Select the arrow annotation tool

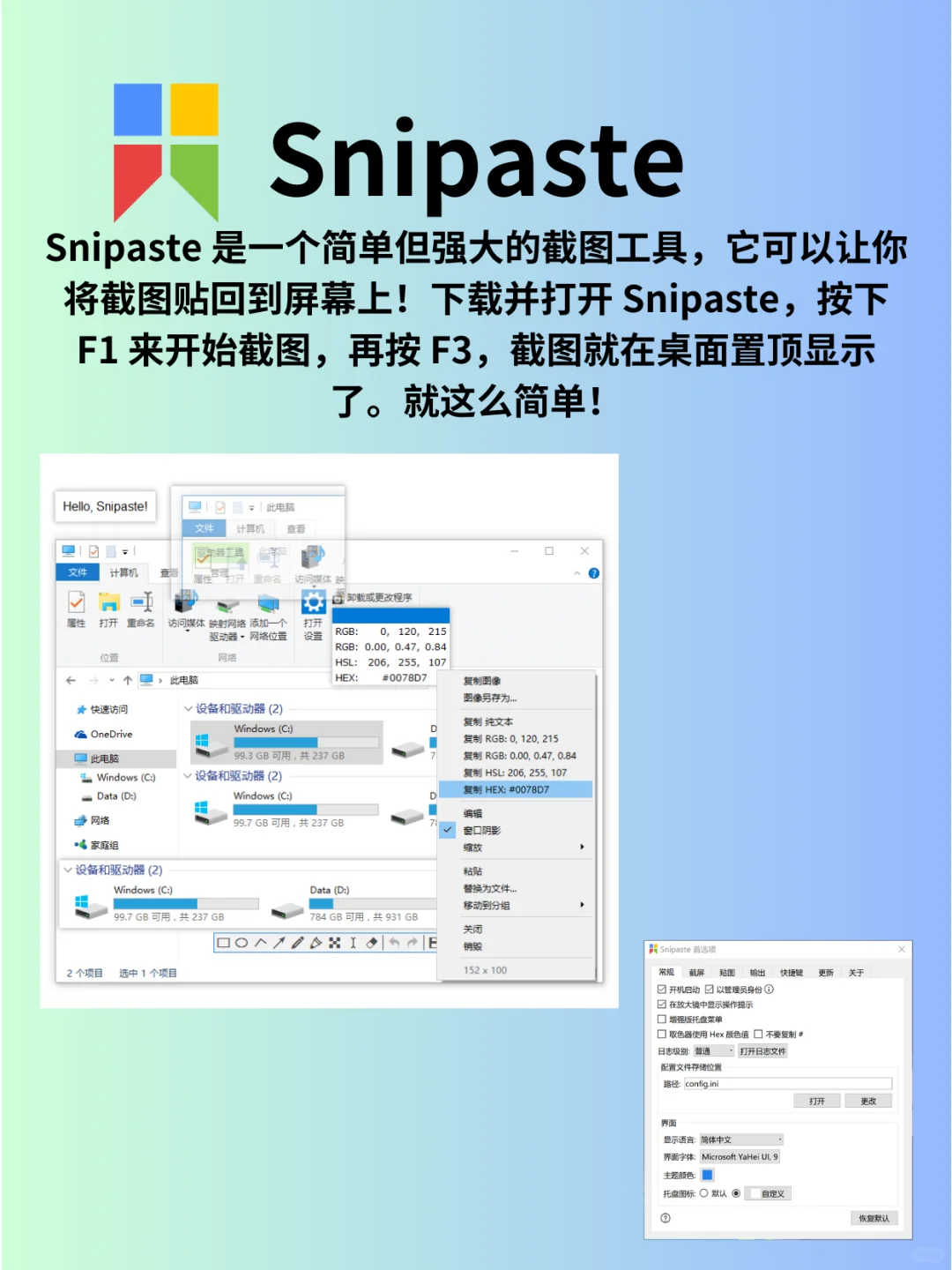tap(279, 943)
